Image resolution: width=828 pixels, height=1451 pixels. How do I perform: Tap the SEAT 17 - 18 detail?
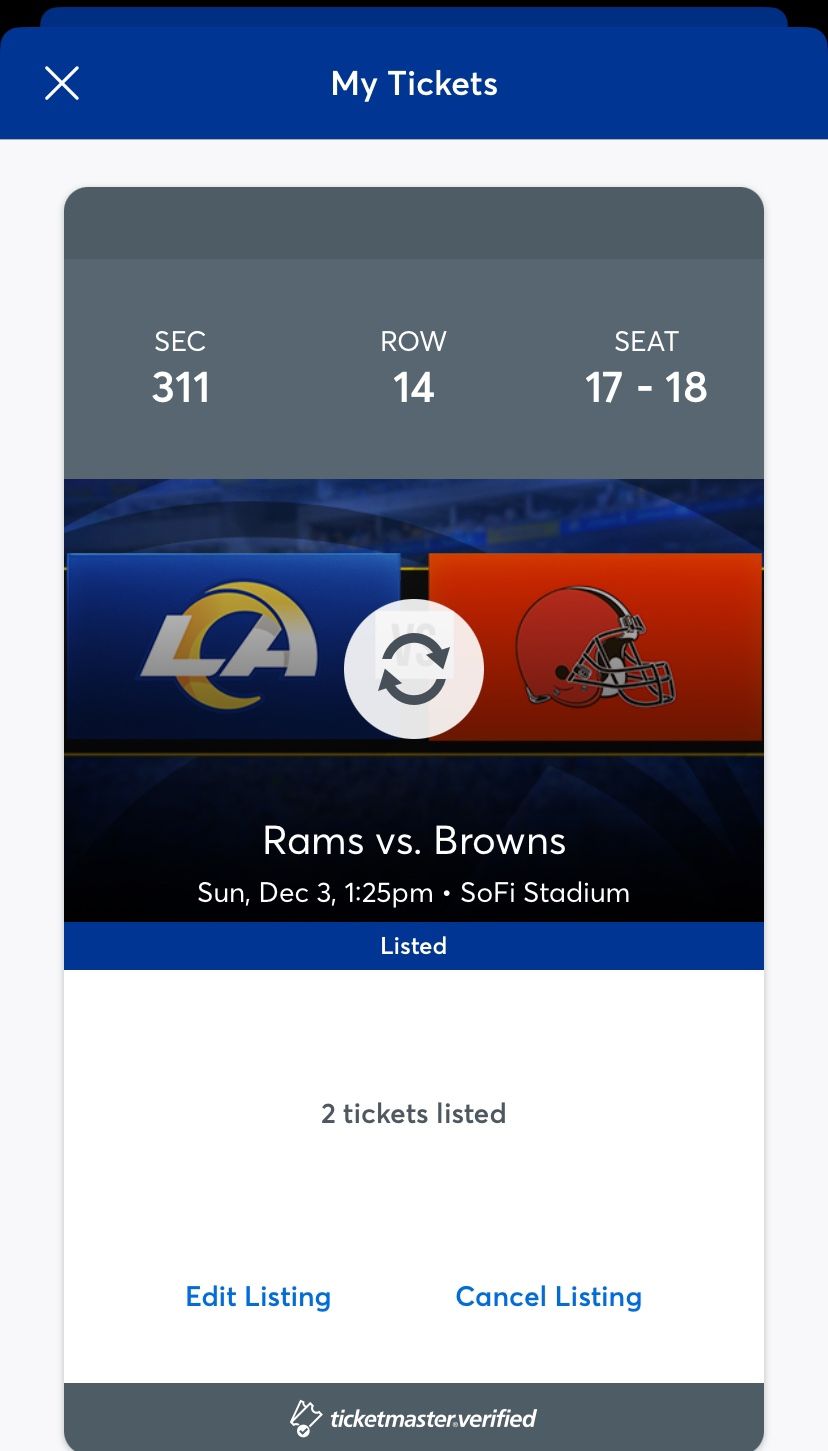click(x=646, y=368)
